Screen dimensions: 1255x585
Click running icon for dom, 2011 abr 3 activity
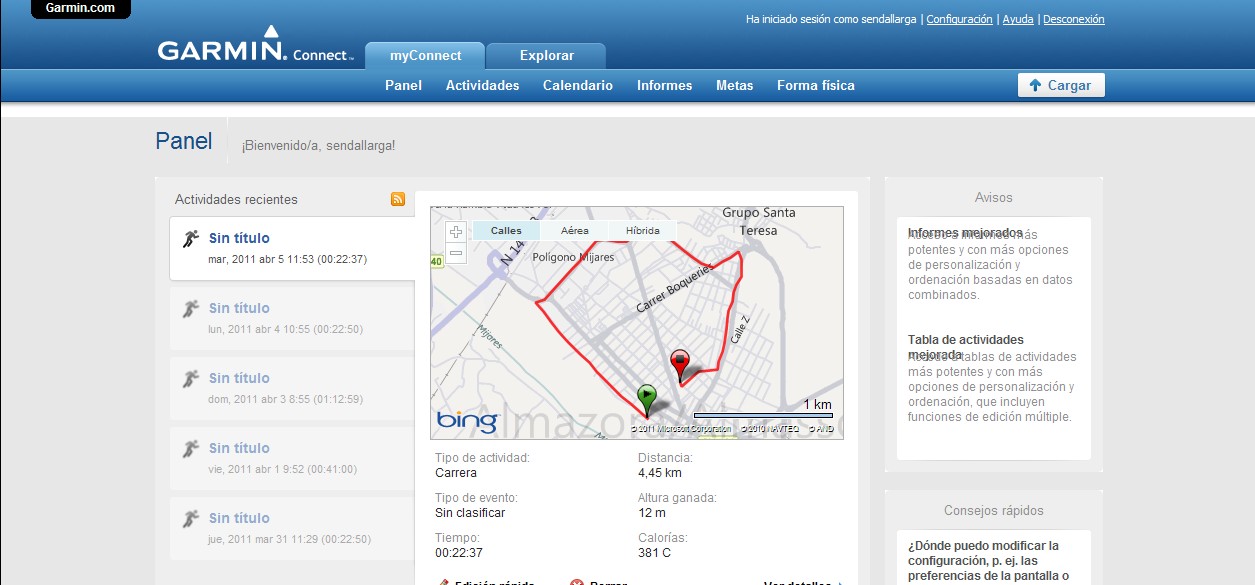pos(191,379)
